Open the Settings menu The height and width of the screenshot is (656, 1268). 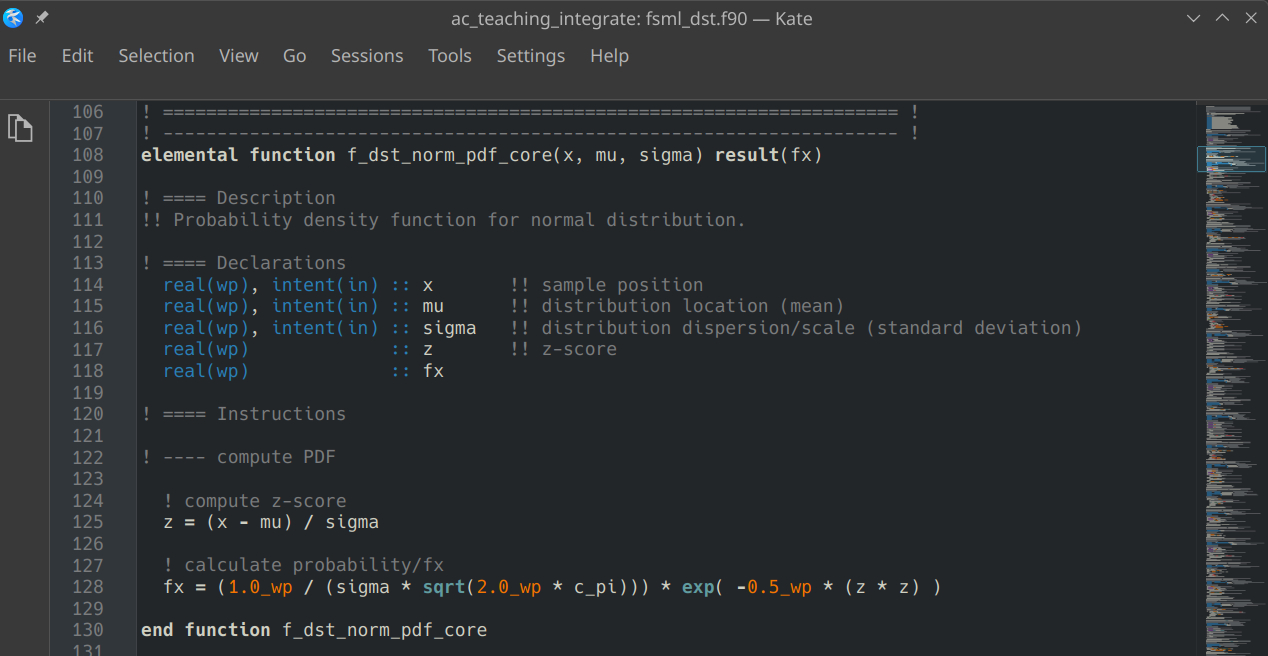point(531,56)
